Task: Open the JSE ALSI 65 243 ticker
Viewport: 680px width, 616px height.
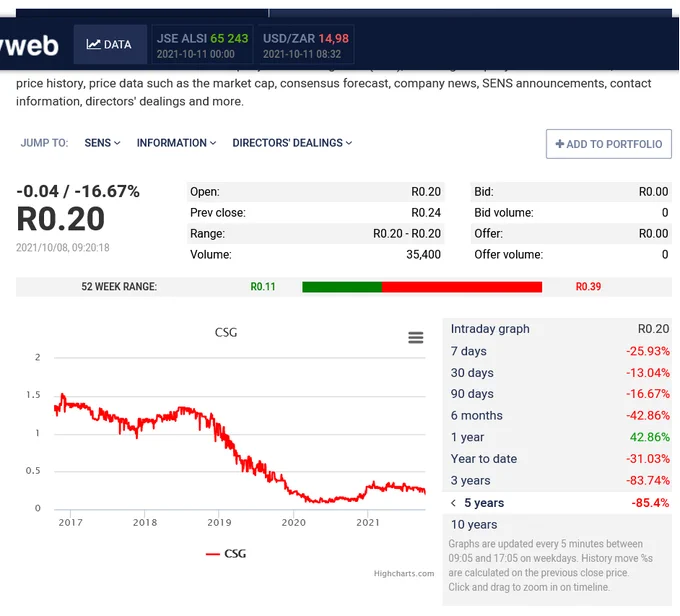Action: point(202,45)
